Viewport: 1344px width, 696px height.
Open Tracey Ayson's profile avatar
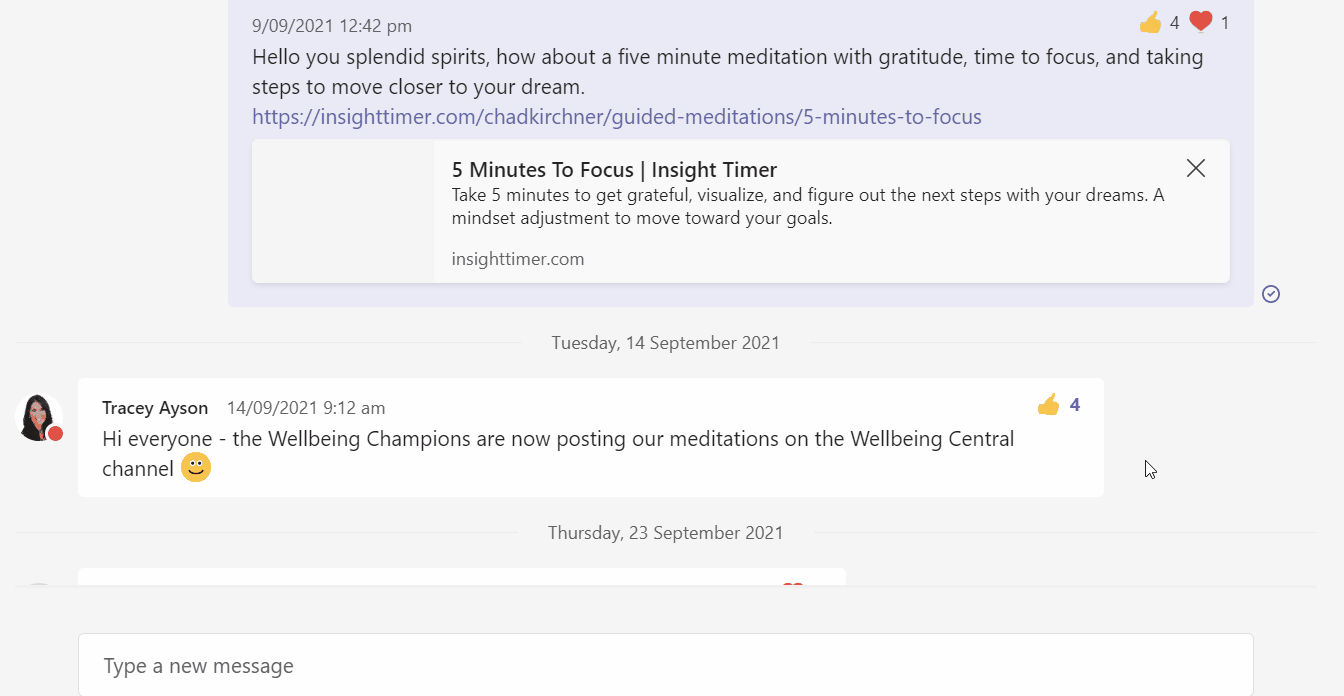pos(39,417)
